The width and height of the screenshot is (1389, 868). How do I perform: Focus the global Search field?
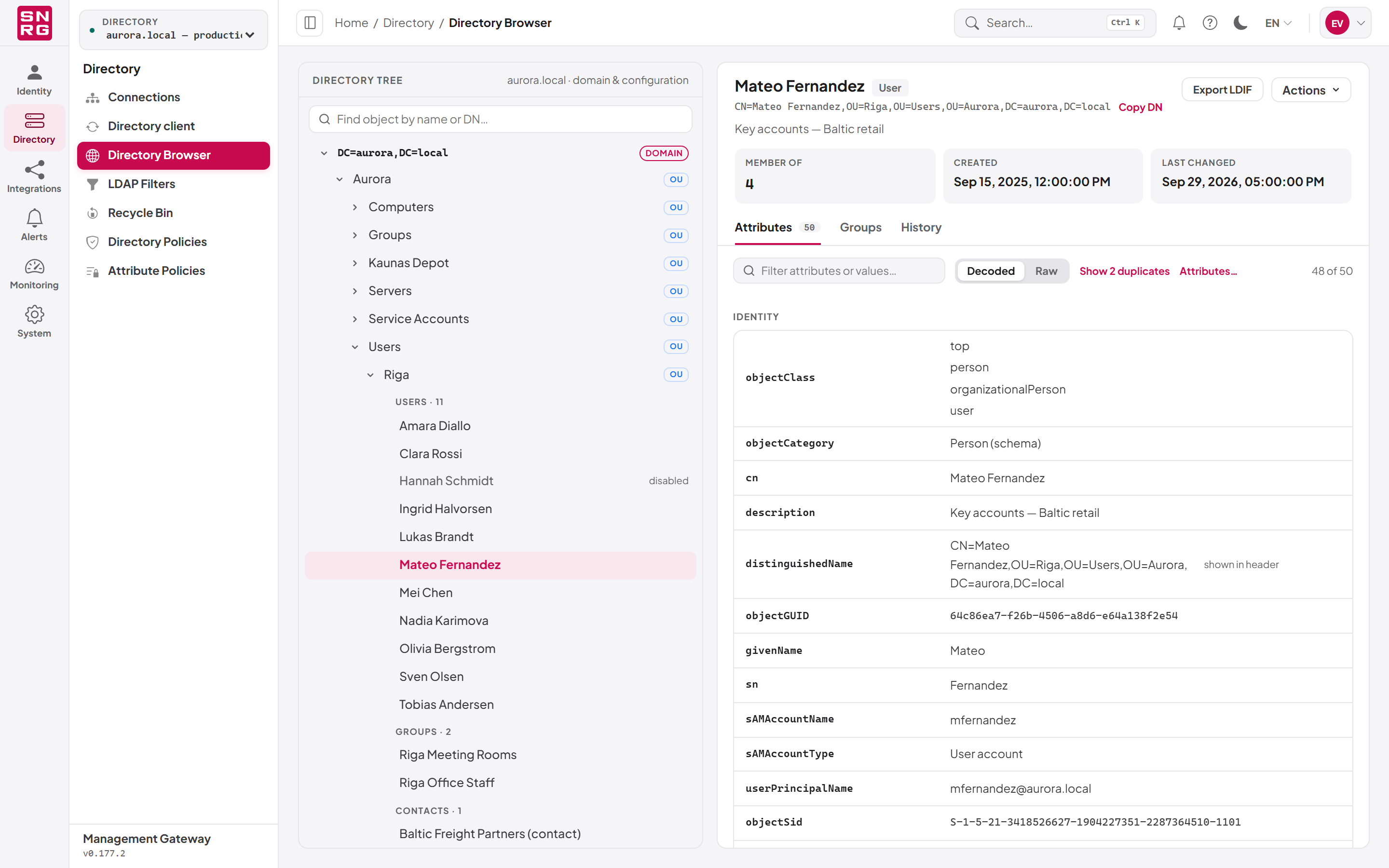tap(1054, 23)
